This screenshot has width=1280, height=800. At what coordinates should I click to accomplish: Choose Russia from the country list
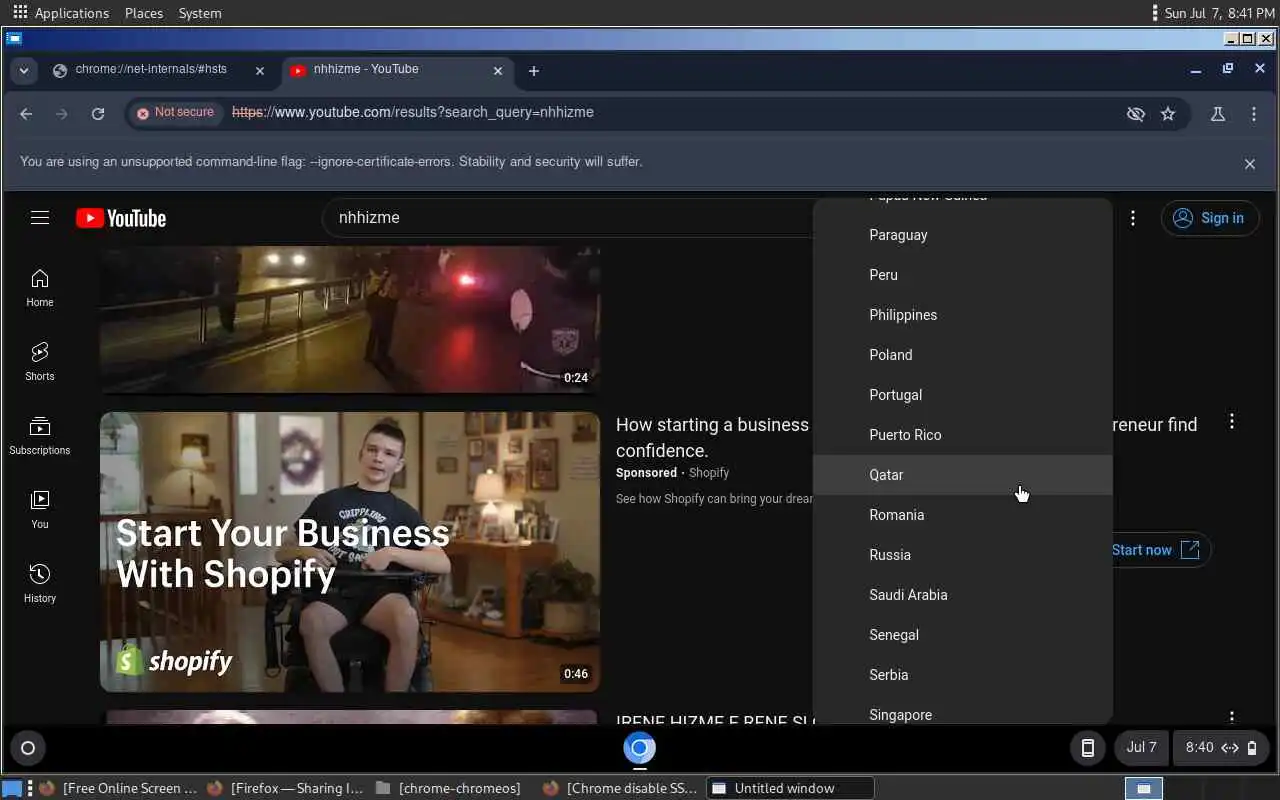click(963, 555)
